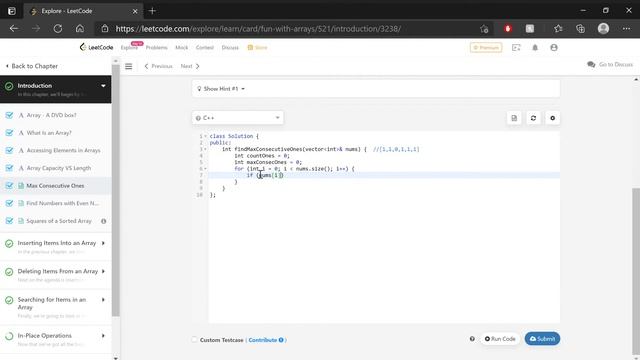The image size is (640, 360).
Task: Open Store in top navigation
Action: (x=258, y=47)
